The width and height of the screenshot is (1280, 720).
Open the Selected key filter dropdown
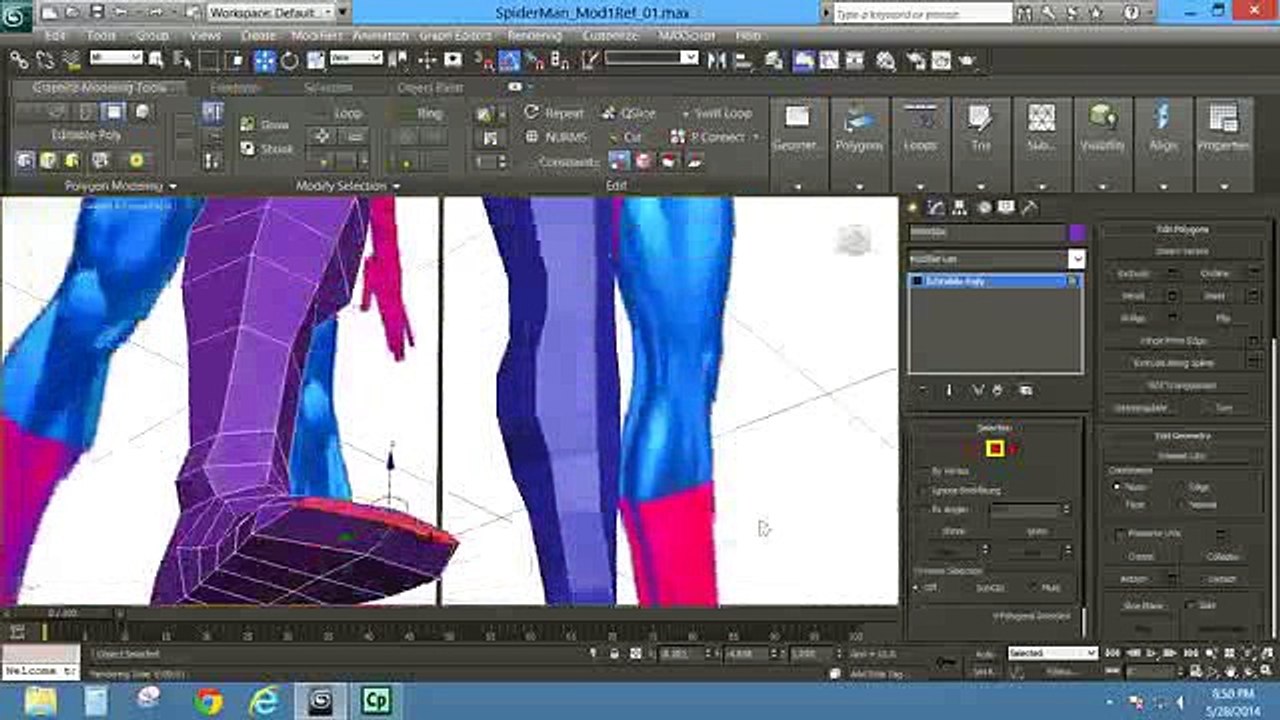[1052, 653]
